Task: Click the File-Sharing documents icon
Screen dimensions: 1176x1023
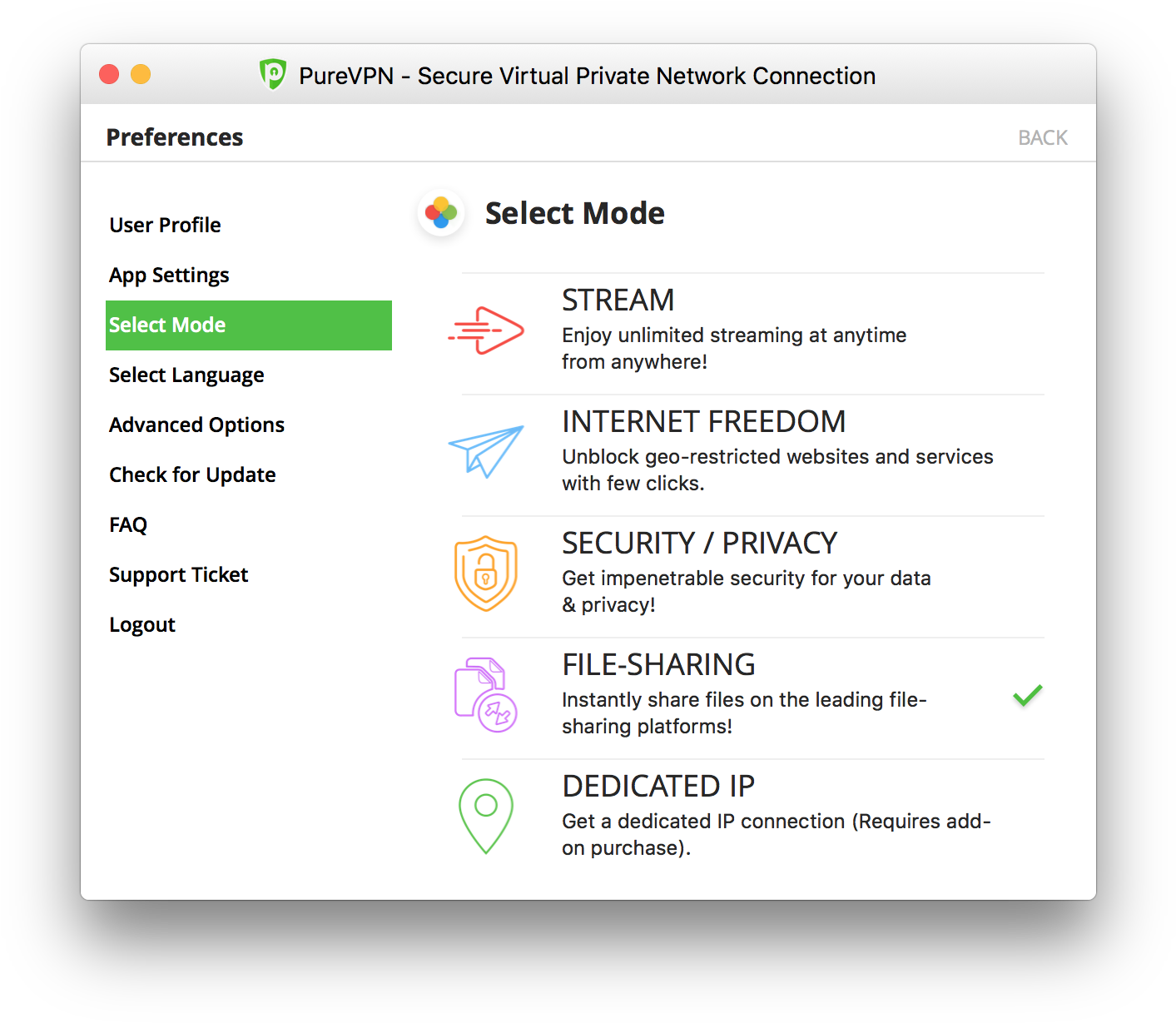Action: [x=486, y=695]
